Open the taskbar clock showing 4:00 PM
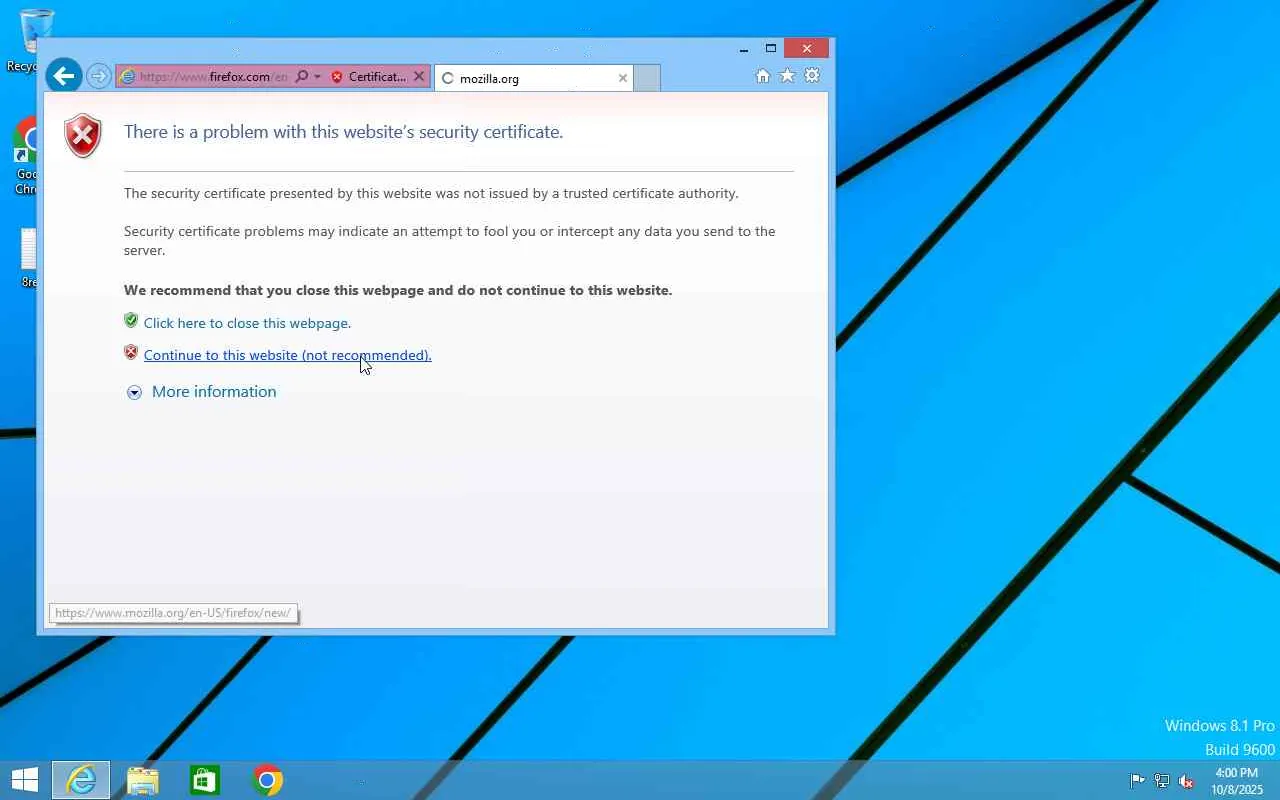 1236,781
